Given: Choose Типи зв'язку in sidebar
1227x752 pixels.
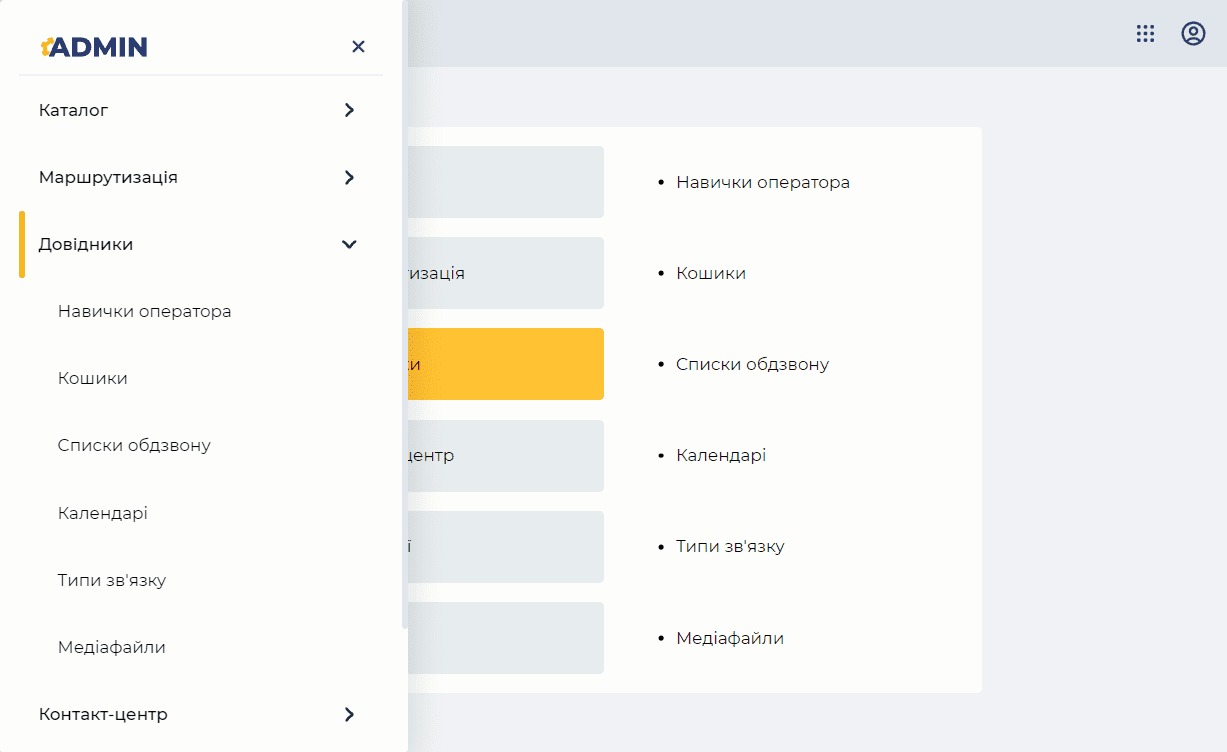Looking at the screenshot, I should pyautogui.click(x=112, y=580).
